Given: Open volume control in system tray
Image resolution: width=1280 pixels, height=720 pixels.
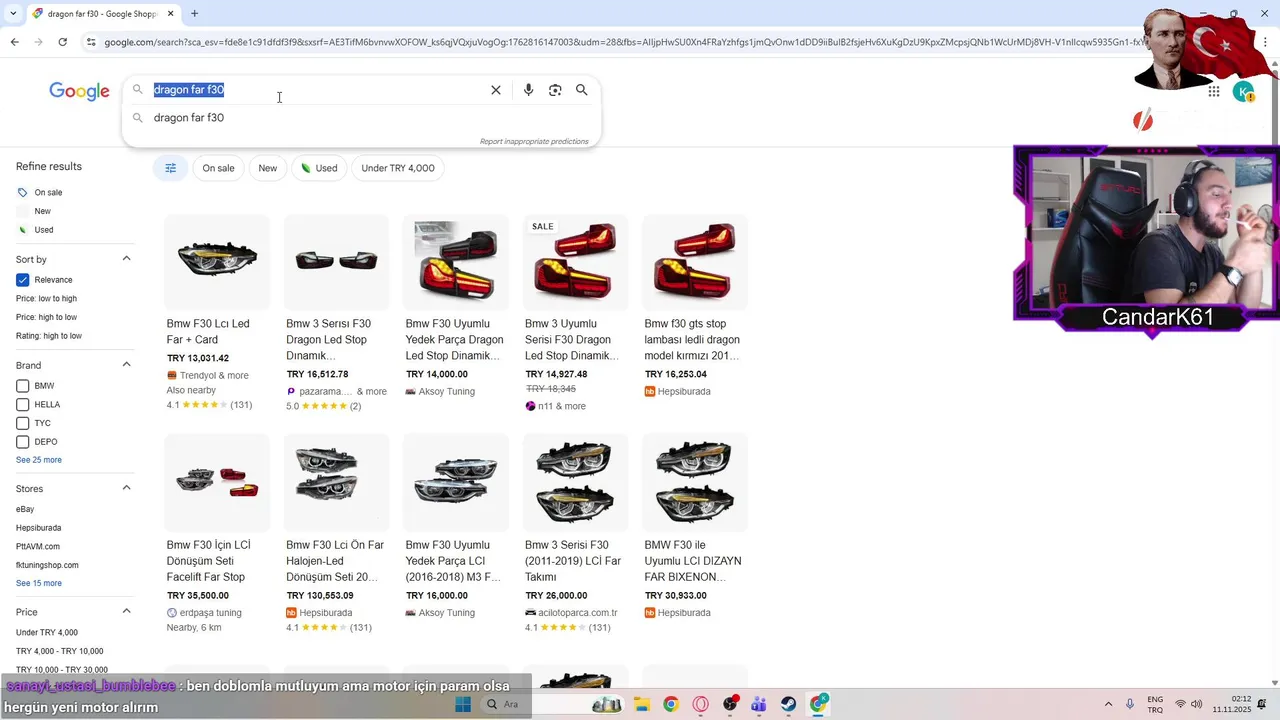Looking at the screenshot, I should click(1197, 704).
